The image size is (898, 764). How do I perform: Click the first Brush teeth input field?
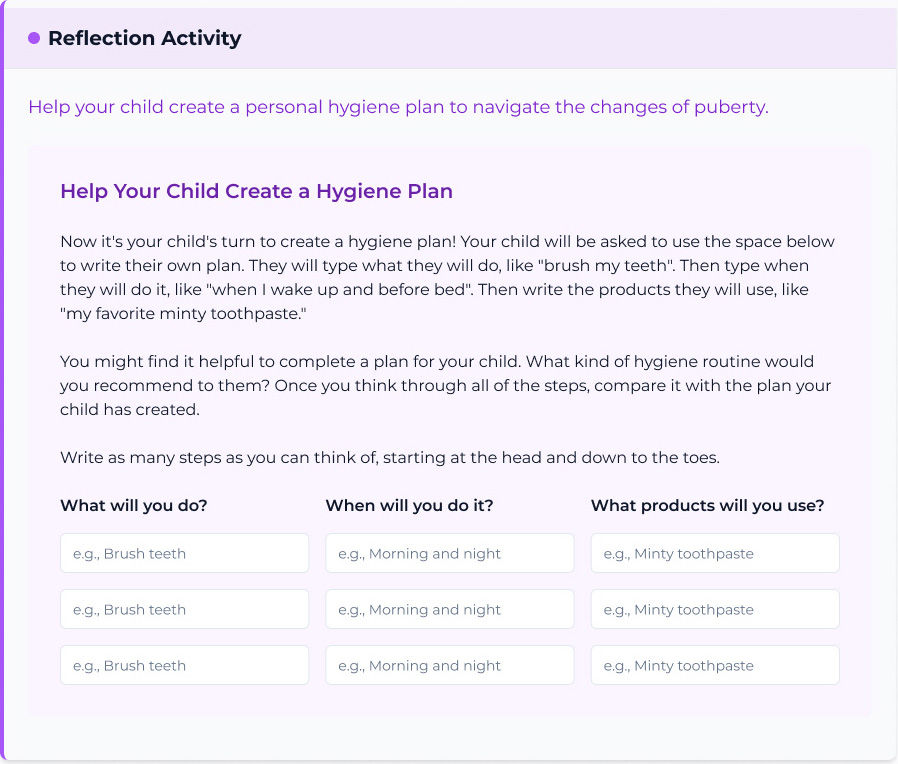click(184, 553)
